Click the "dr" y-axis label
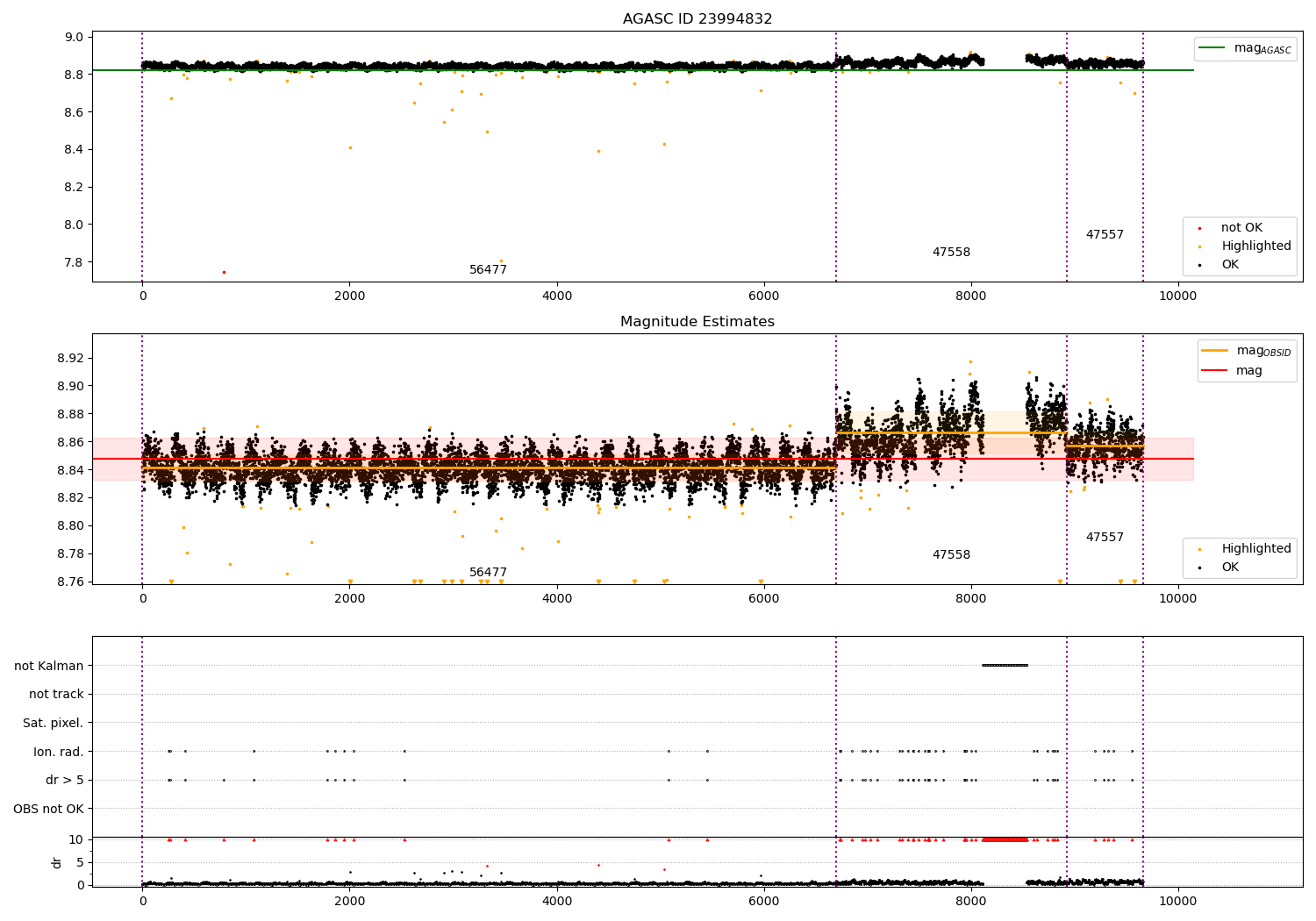This screenshot has width=1316, height=921. click(57, 862)
